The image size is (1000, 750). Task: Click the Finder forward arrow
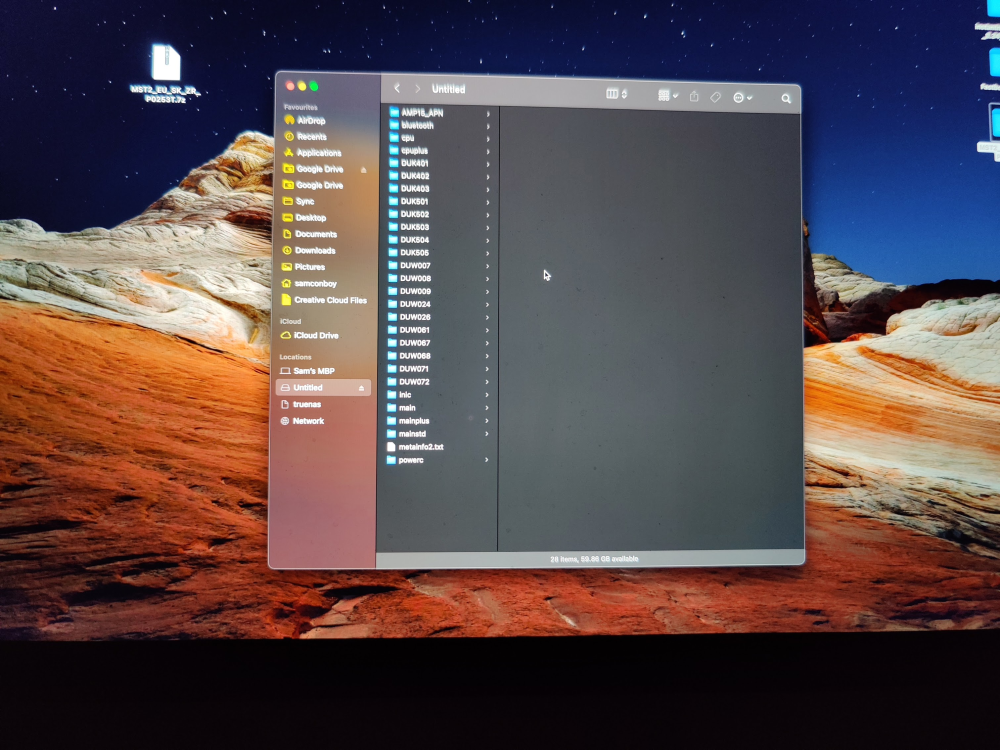tap(418, 89)
